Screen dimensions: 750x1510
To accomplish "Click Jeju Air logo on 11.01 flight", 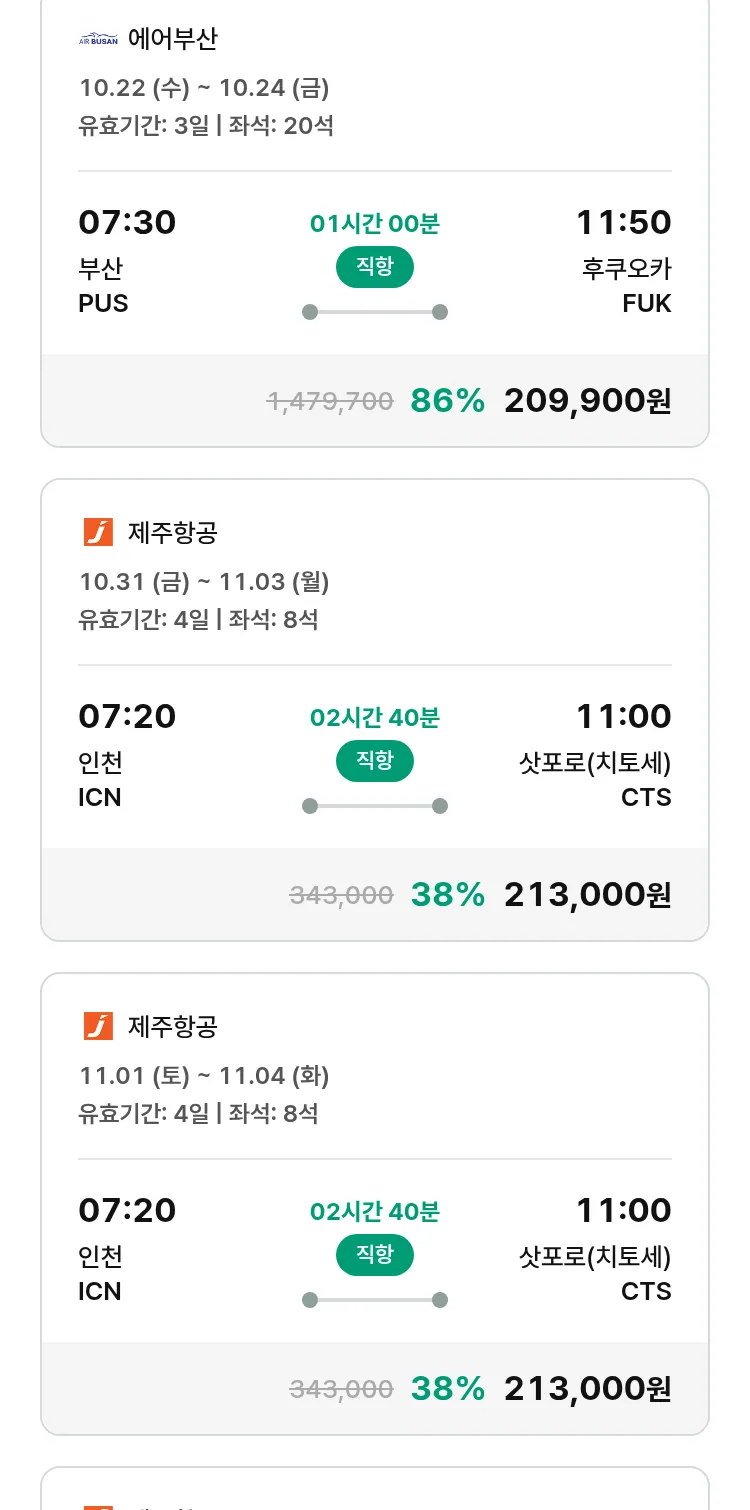I will tap(98, 1026).
